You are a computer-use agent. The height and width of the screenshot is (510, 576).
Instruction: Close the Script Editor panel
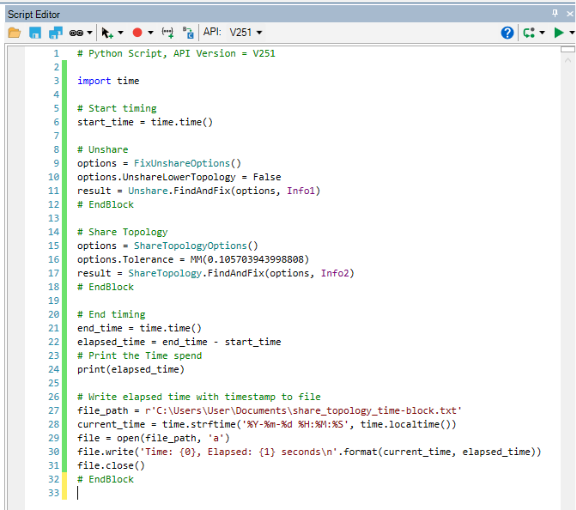[x=569, y=14]
